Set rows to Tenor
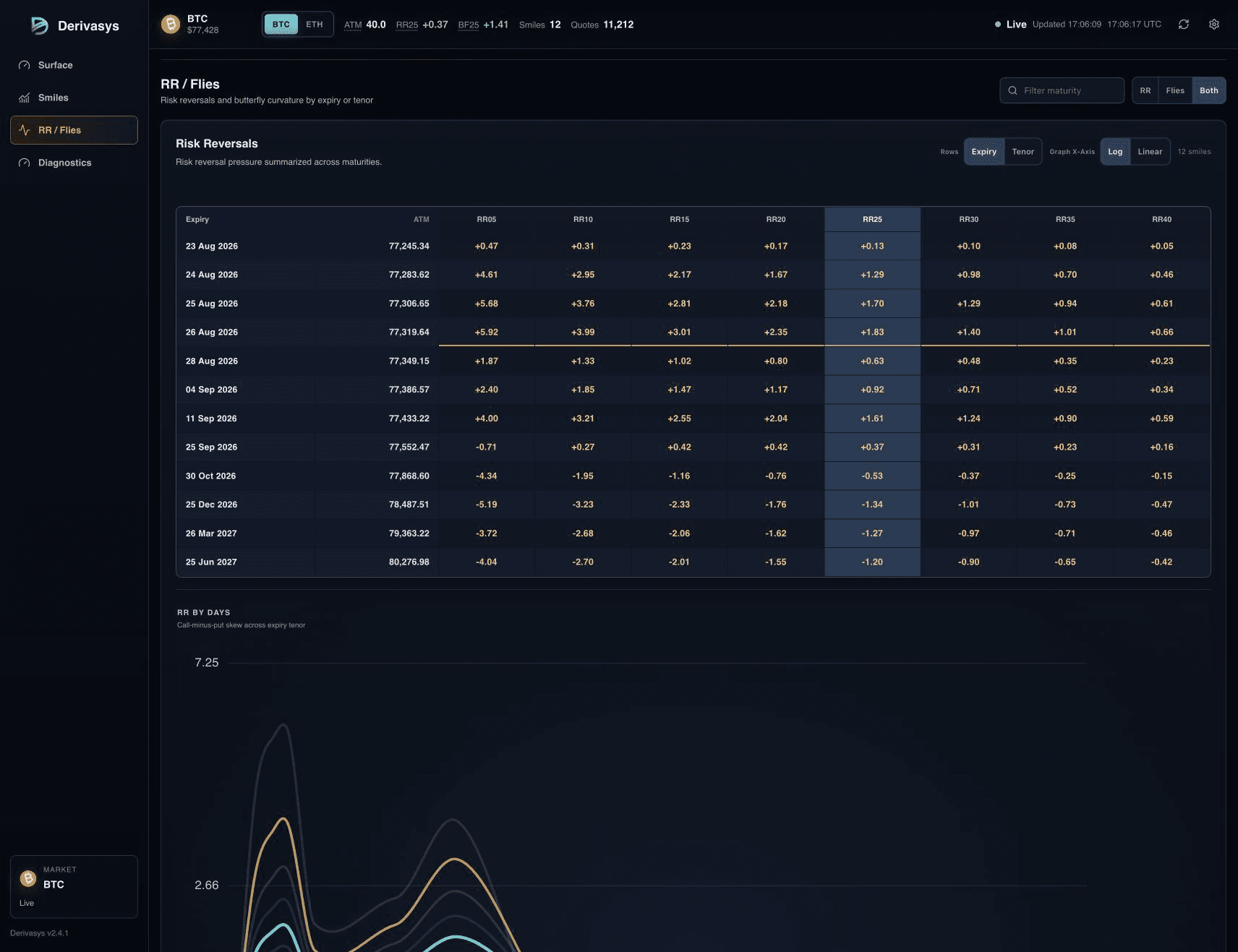The height and width of the screenshot is (952, 1238). 1023,152
